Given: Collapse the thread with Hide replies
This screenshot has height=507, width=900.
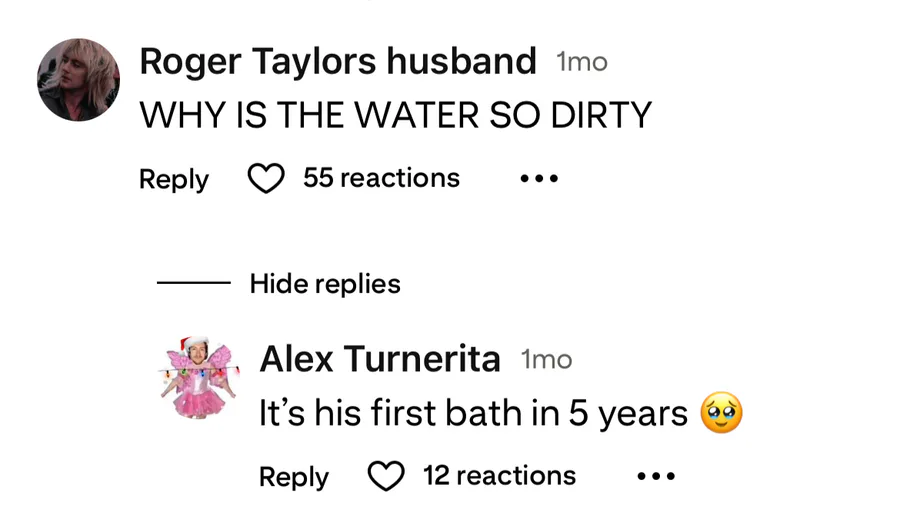Looking at the screenshot, I should [x=325, y=284].
